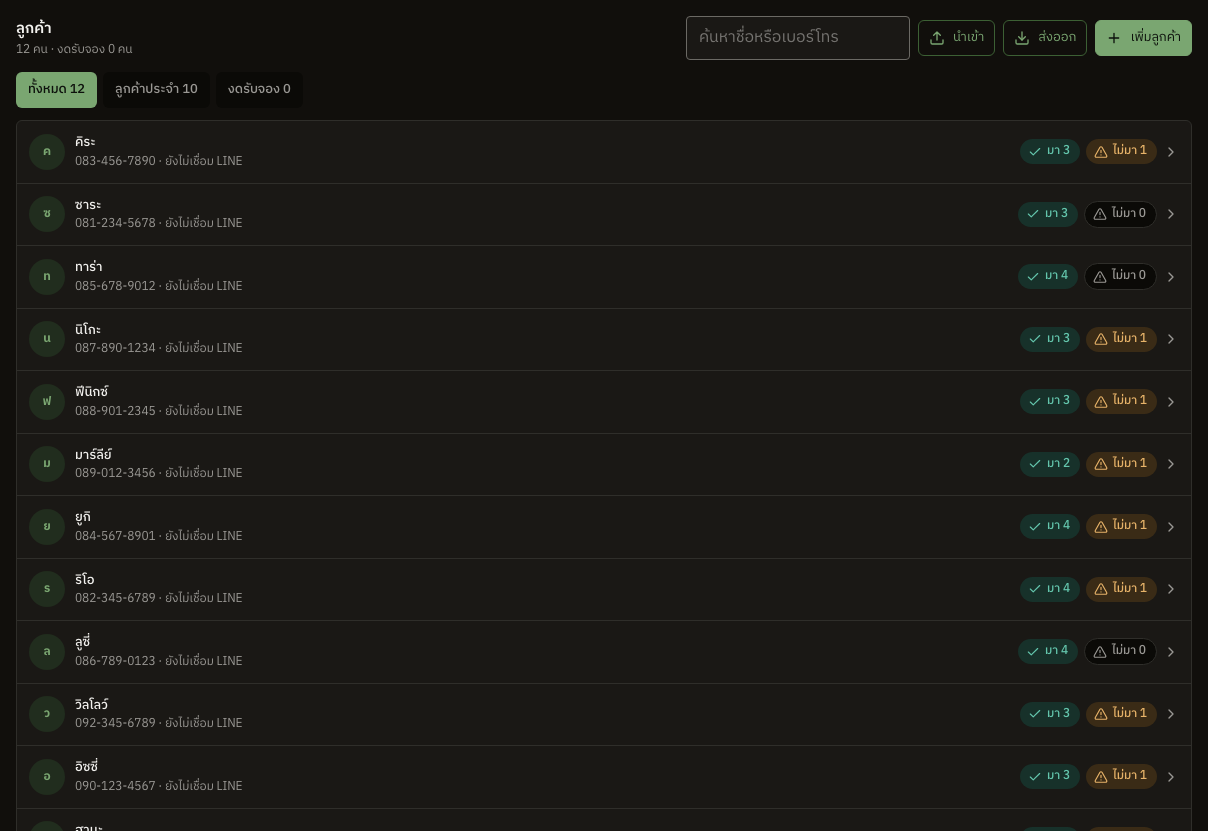
Task: Open customer name วิลโลว์
Action: (x=92, y=705)
